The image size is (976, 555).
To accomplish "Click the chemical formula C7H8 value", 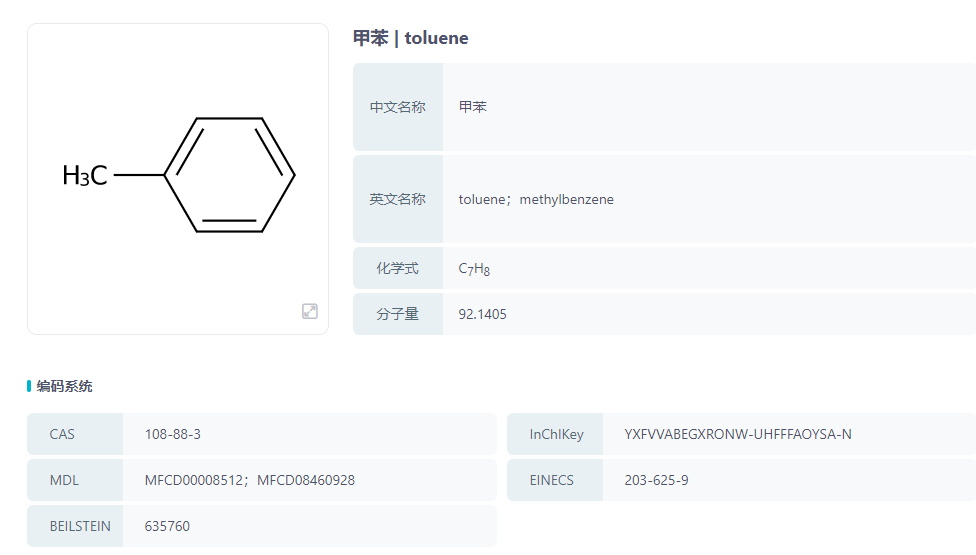I will pos(474,268).
